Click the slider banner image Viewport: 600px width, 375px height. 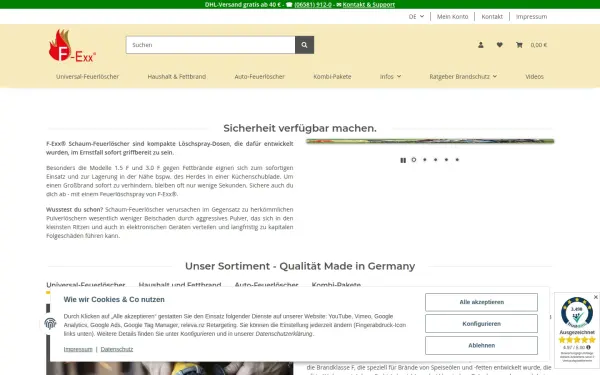tap(430, 141)
